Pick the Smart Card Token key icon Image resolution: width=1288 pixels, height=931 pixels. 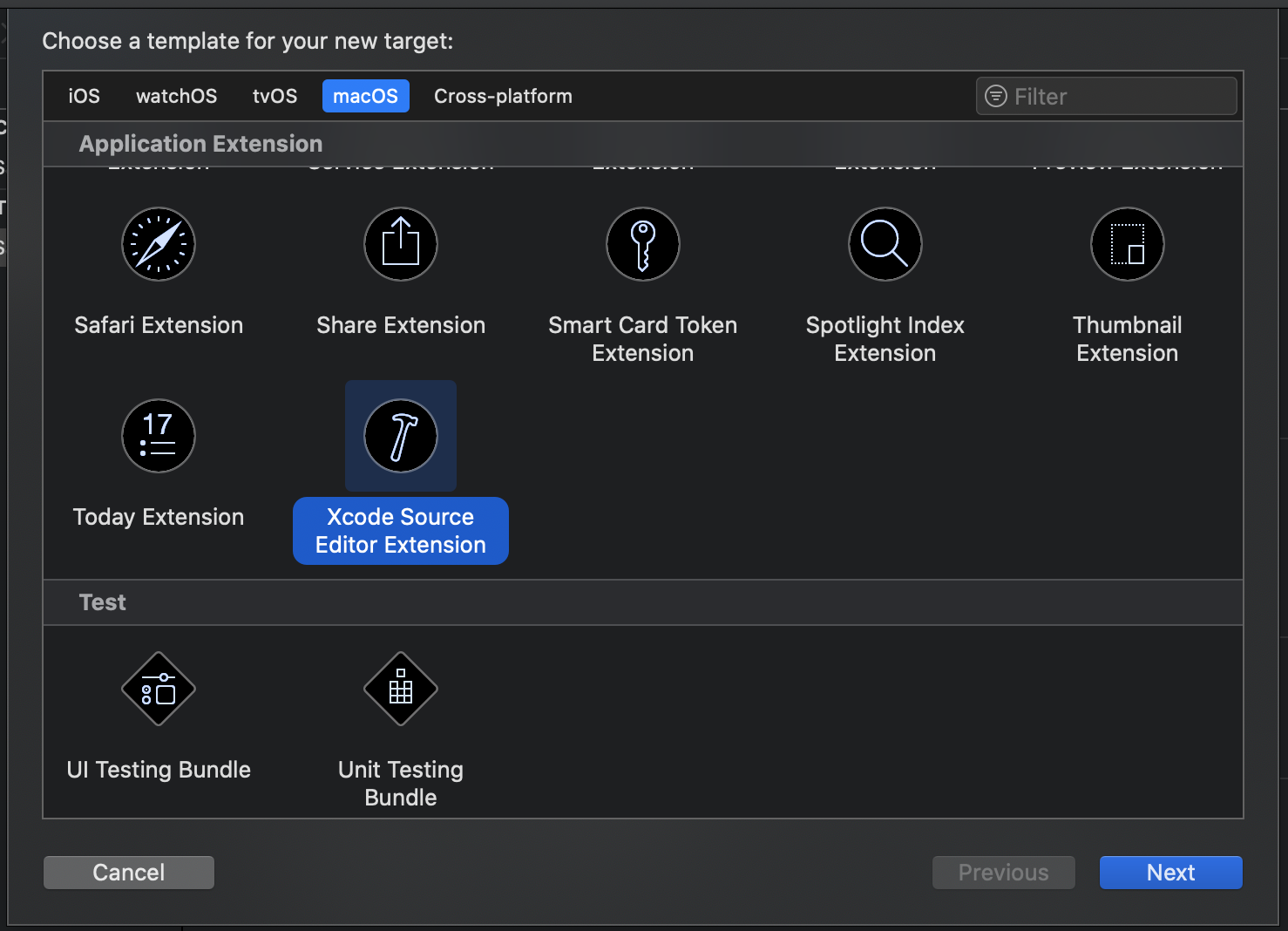pyautogui.click(x=643, y=244)
